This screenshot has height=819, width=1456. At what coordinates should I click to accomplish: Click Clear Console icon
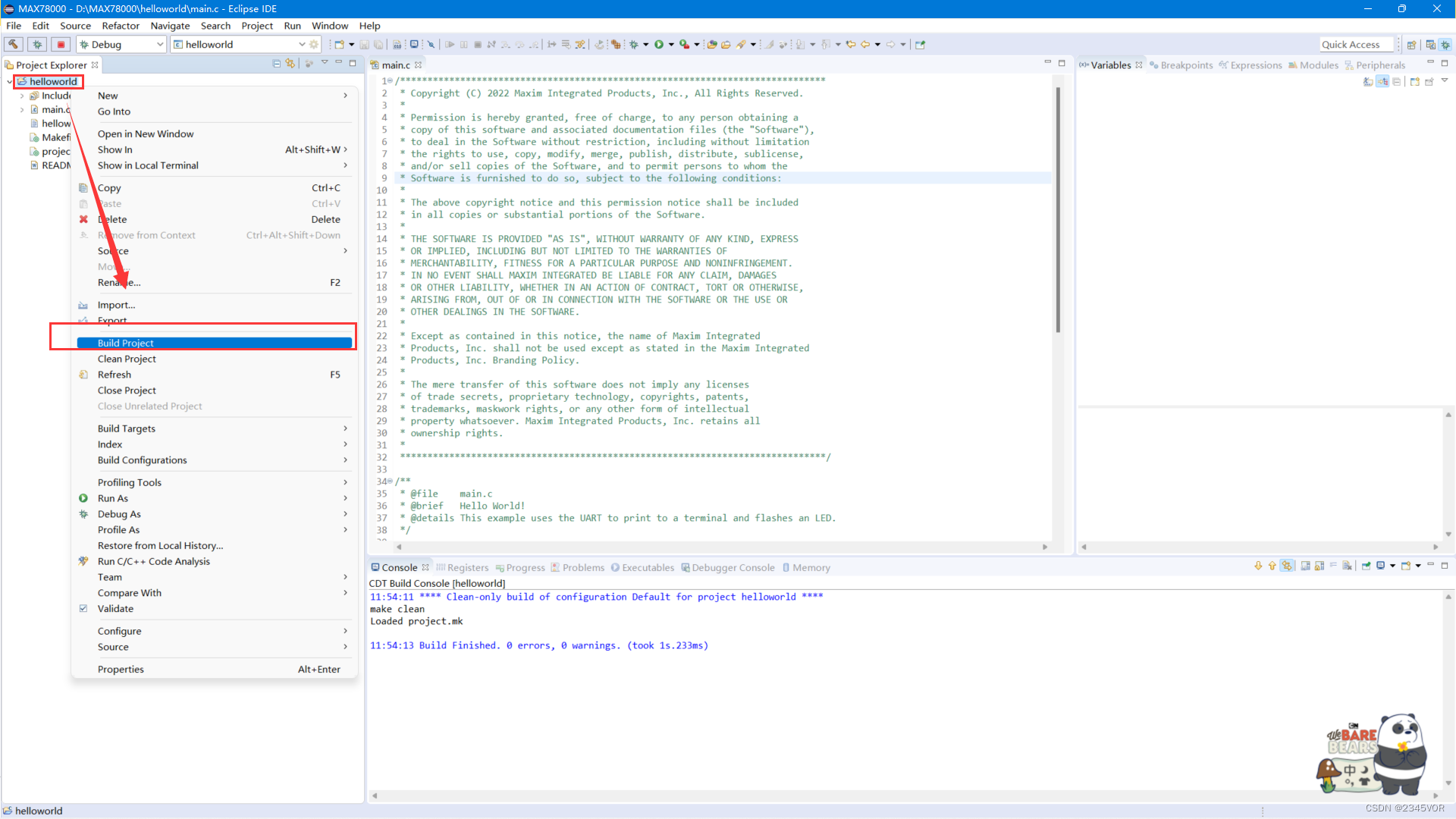coord(1348,566)
